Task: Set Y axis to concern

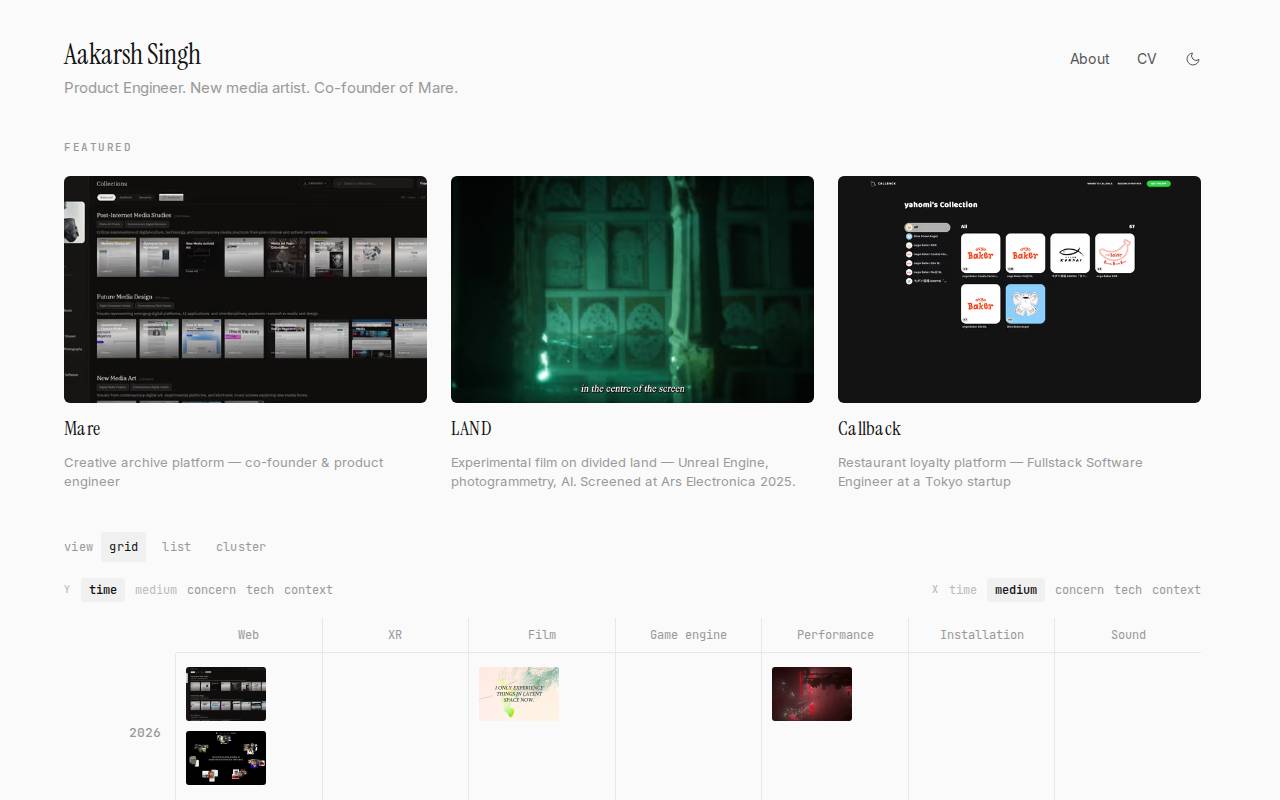Action: pos(212,590)
